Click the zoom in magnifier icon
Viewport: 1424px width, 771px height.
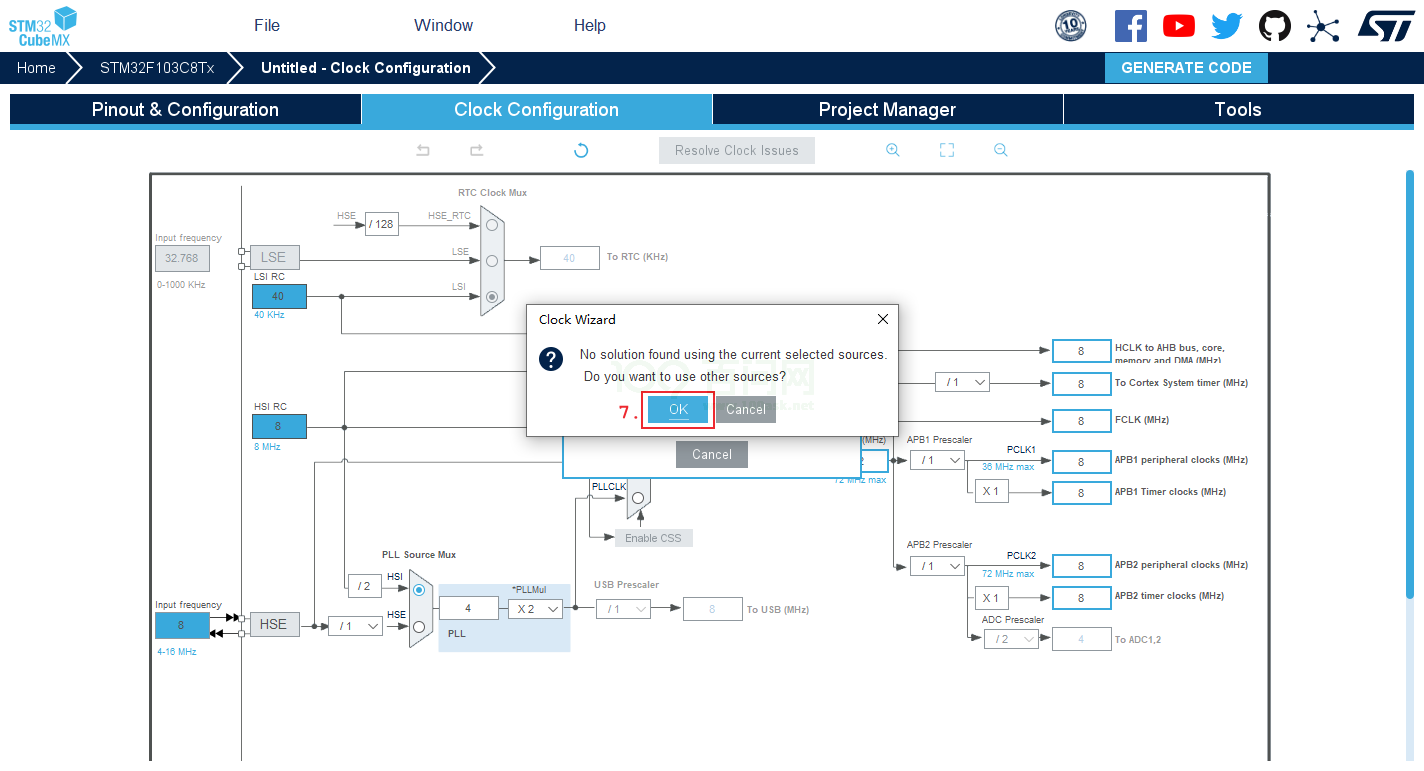pyautogui.click(x=893, y=150)
